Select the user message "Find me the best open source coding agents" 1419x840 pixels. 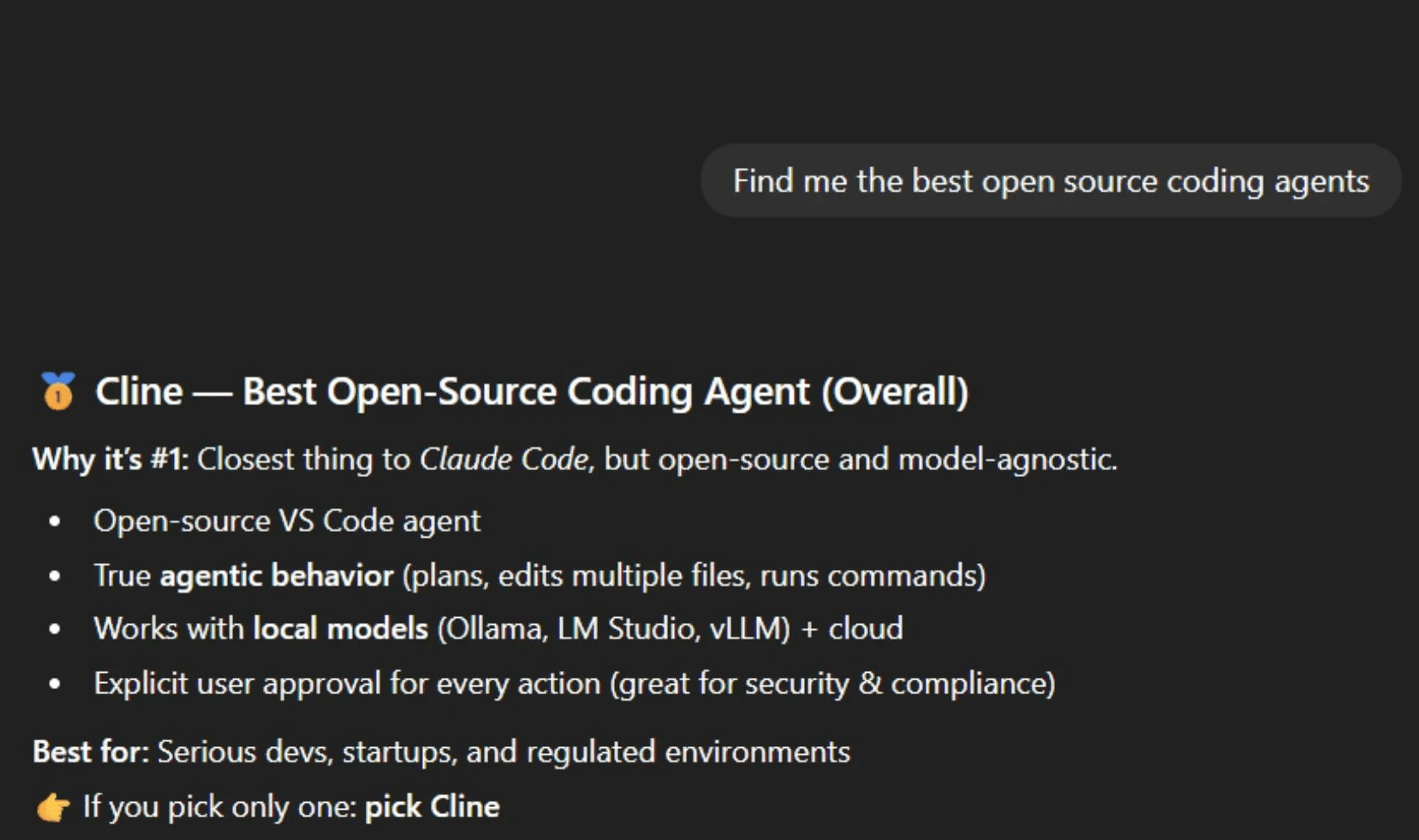[x=1051, y=181]
